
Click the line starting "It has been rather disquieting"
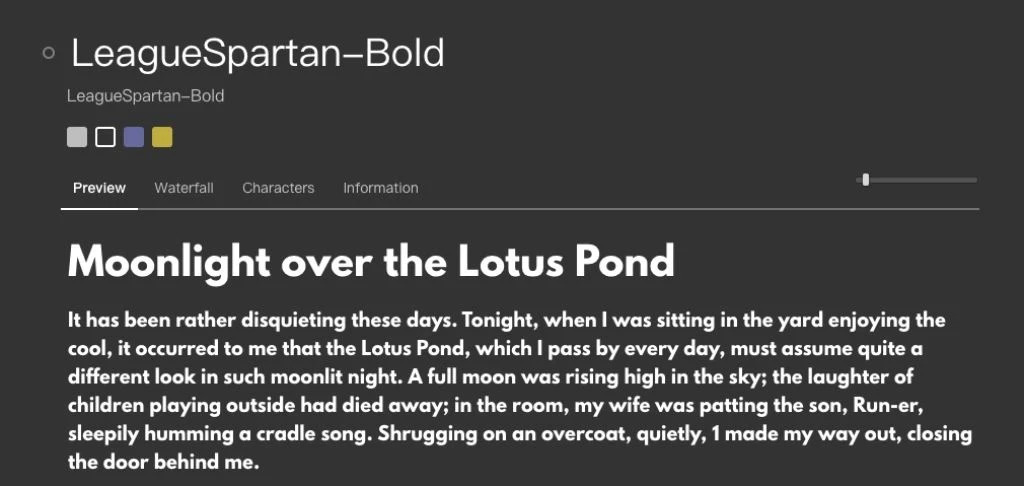(x=506, y=321)
